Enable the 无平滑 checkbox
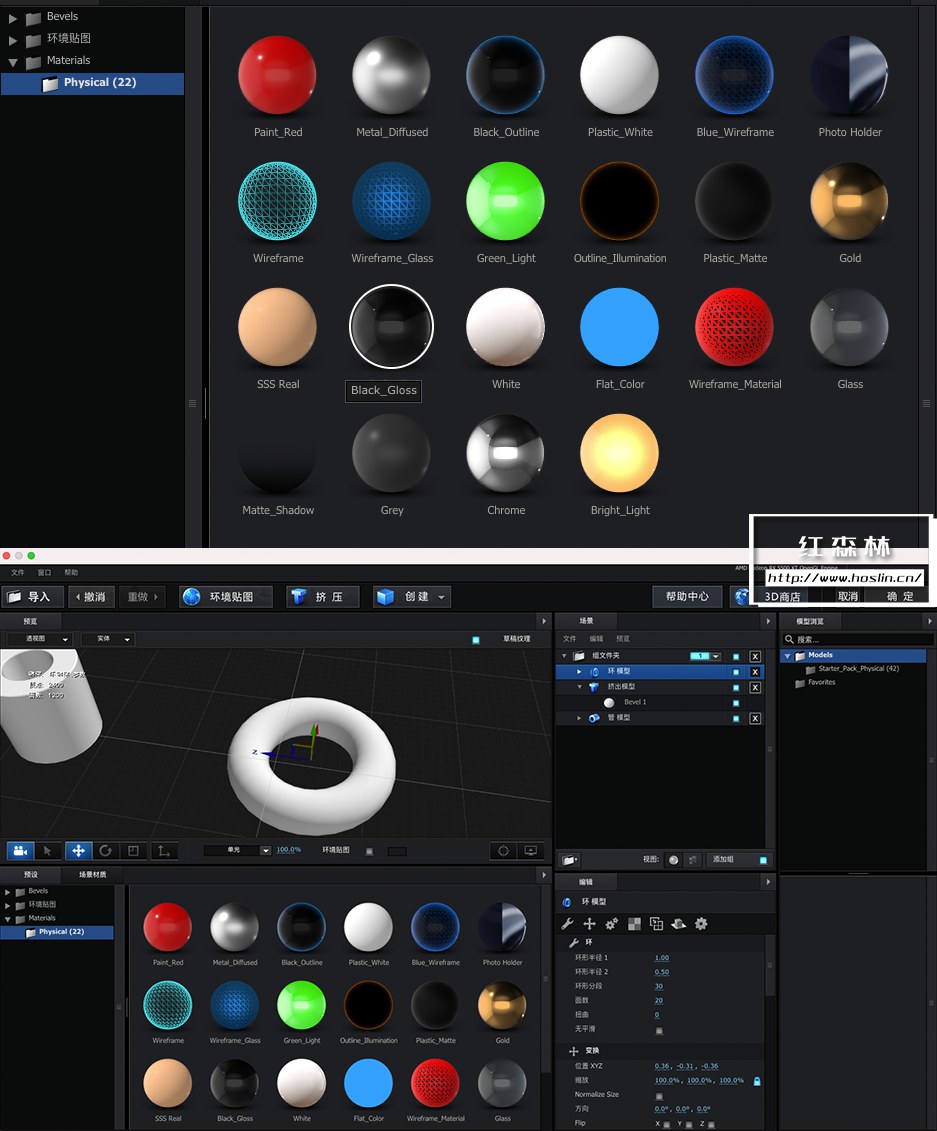This screenshot has height=1131, width=937. pyautogui.click(x=659, y=1031)
